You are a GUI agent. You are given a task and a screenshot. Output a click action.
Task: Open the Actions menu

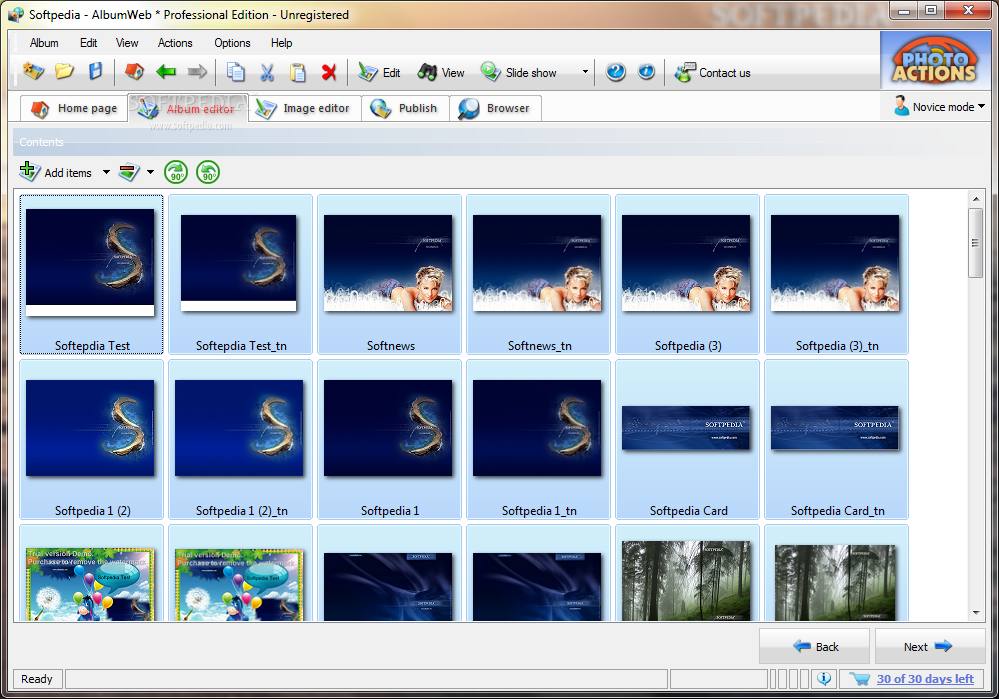[x=175, y=43]
